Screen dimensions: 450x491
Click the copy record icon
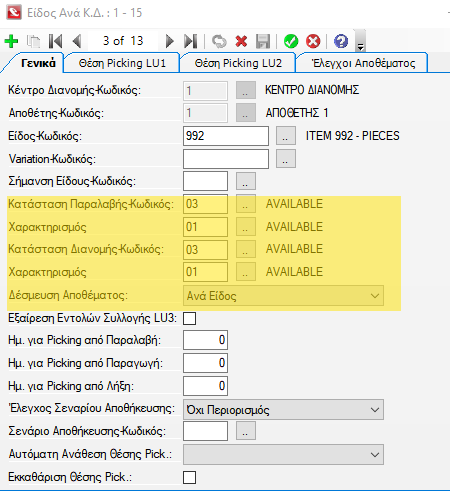[33, 41]
